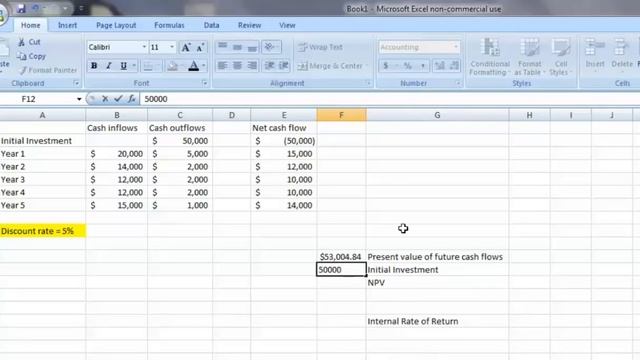Select the $53,004.84 cell
640x360 pixels.
point(341,257)
